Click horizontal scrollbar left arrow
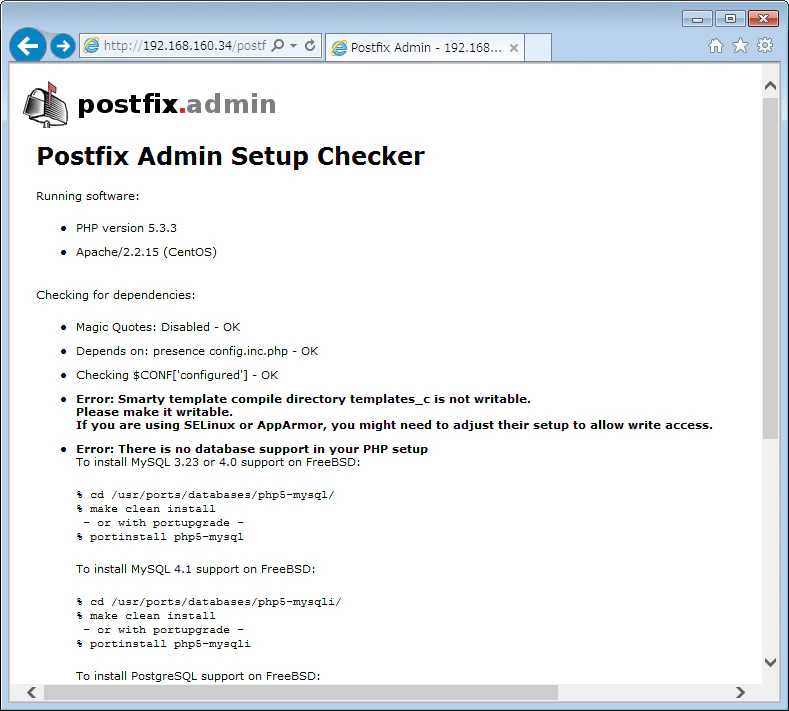 [x=32, y=692]
